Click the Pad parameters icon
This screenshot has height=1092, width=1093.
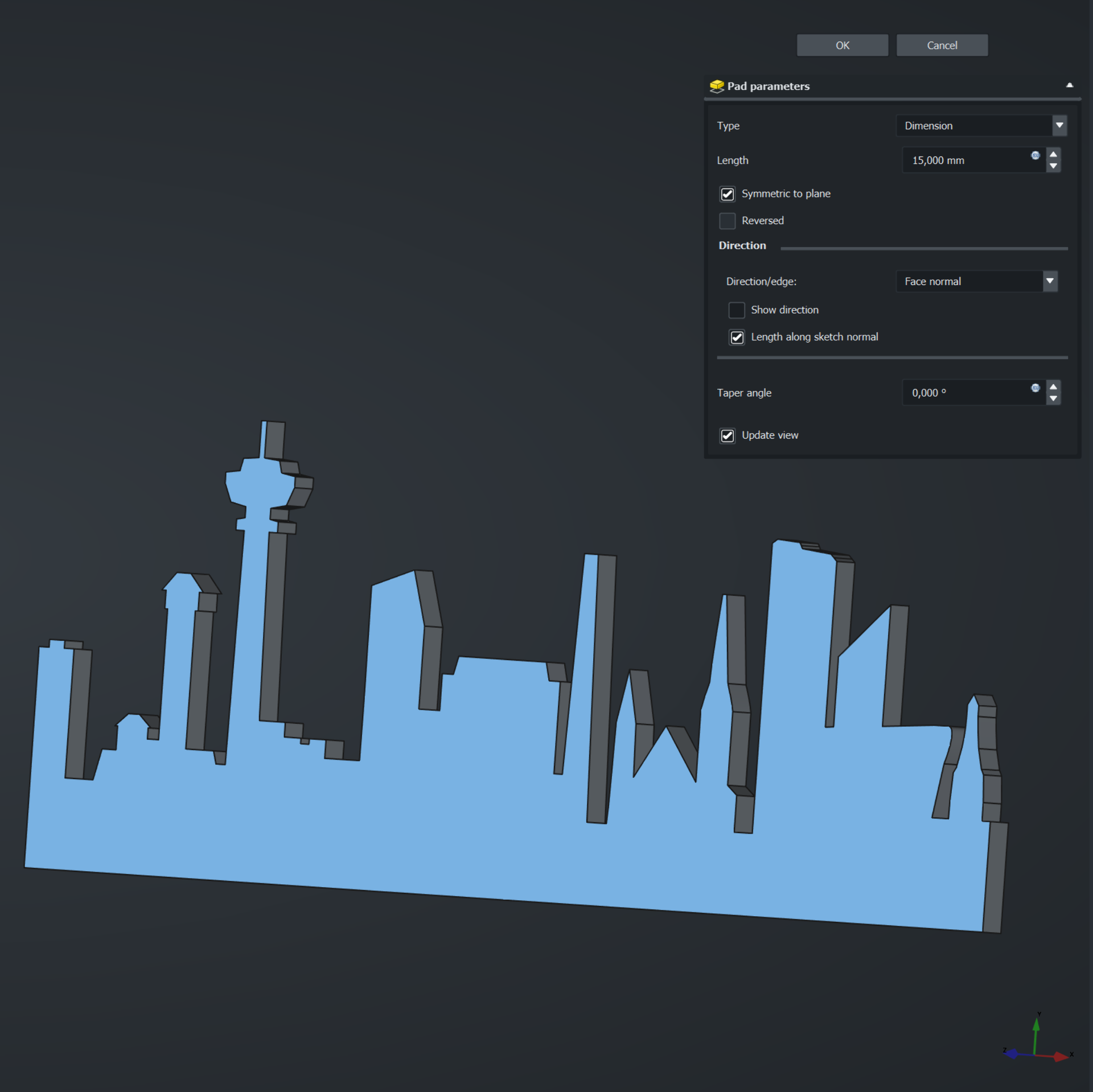717,86
